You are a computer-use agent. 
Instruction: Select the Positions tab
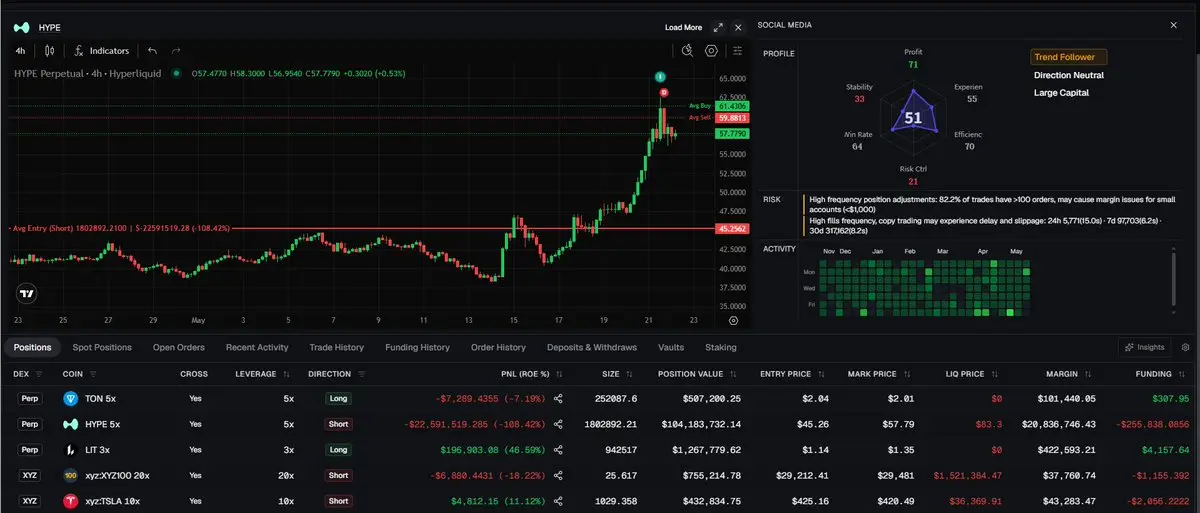click(33, 347)
